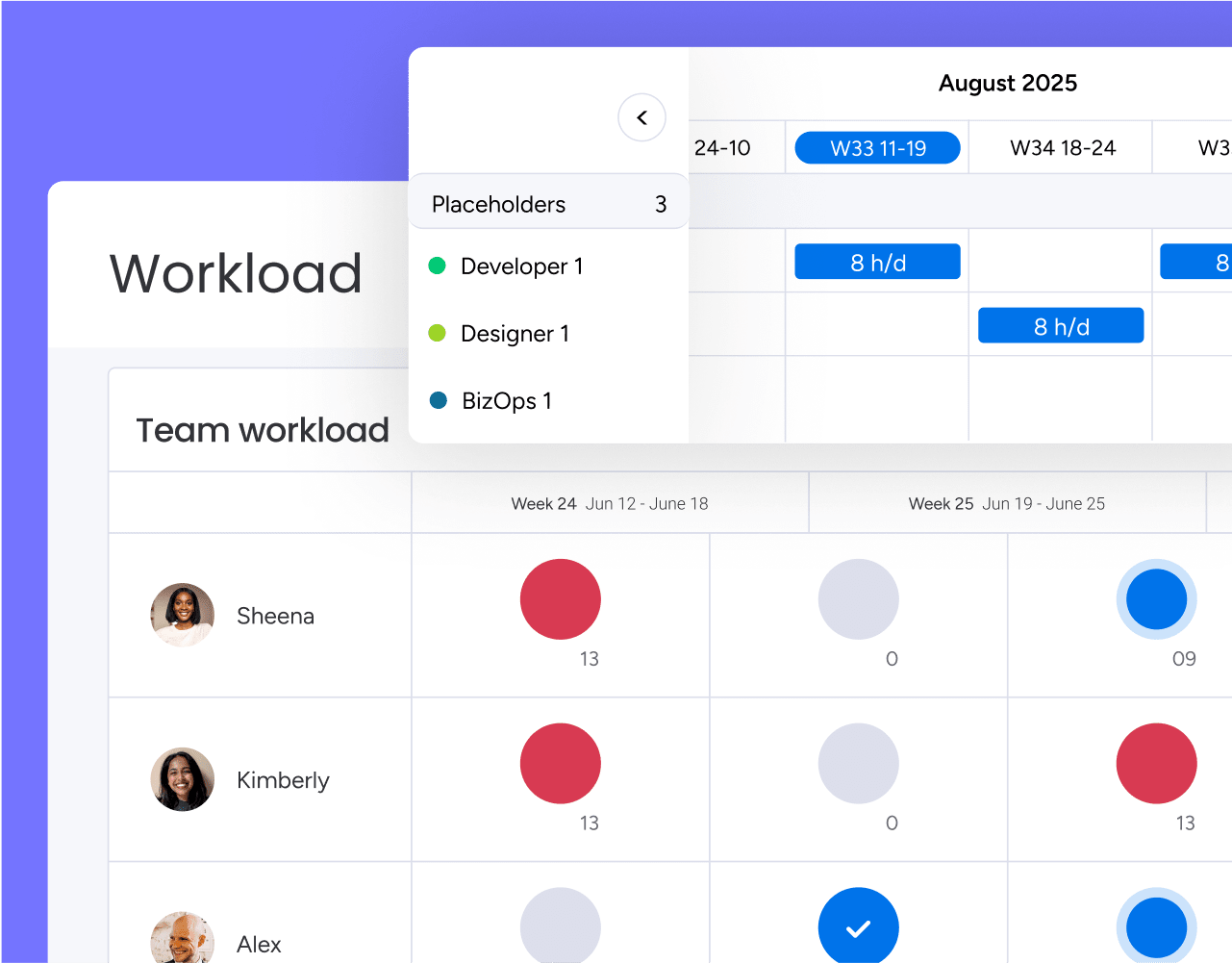1232x963 pixels.
Task: Open Developer 1's 8 h/d block in W33
Action: pos(877,262)
